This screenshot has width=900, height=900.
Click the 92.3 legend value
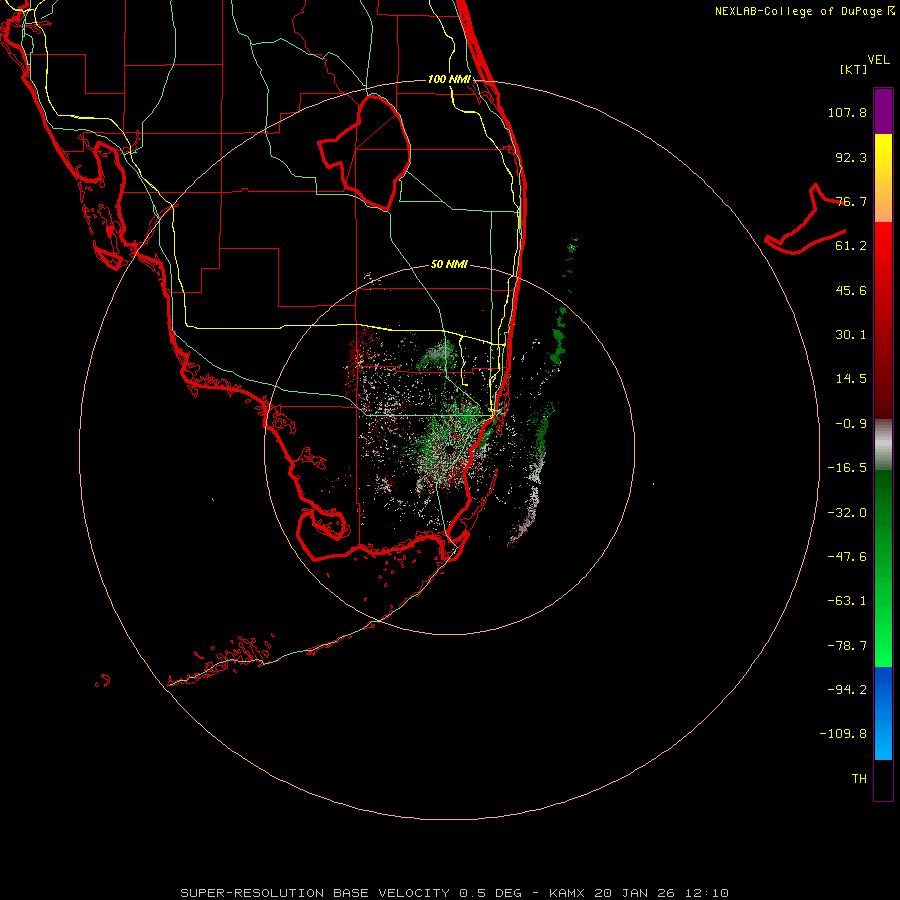851,157
